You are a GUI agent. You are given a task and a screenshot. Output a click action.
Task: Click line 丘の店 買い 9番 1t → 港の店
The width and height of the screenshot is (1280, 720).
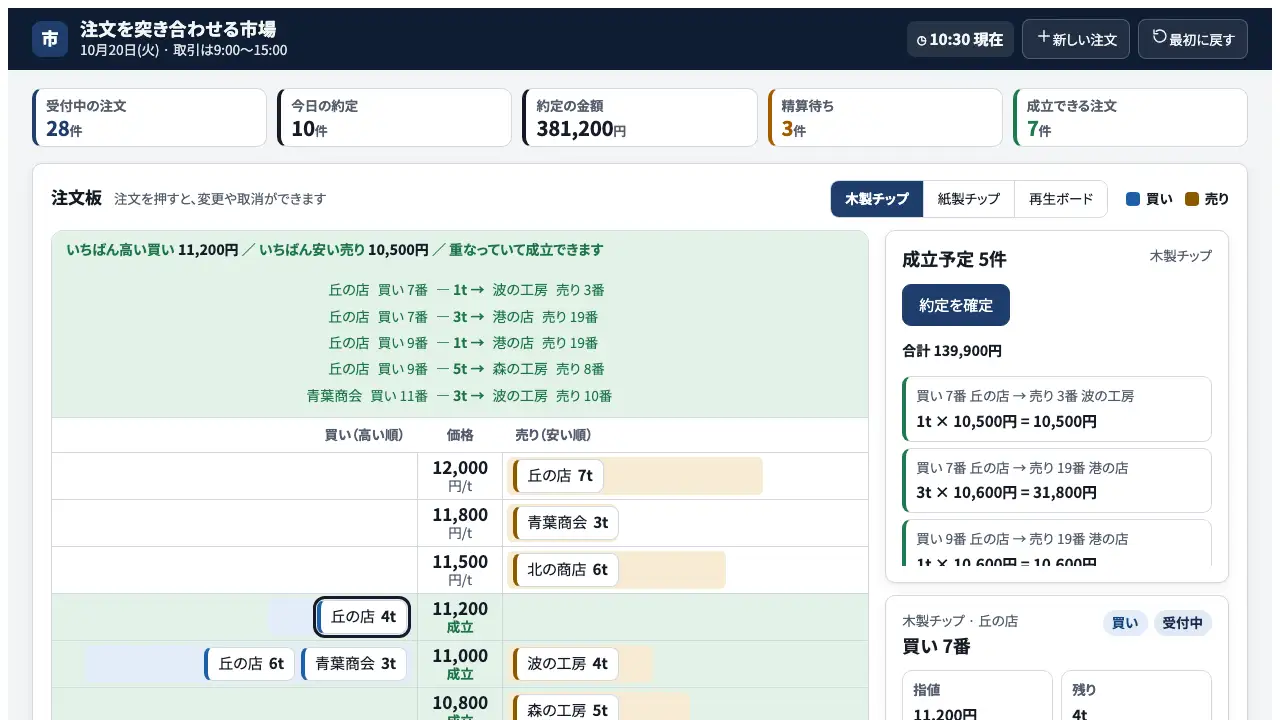point(464,343)
